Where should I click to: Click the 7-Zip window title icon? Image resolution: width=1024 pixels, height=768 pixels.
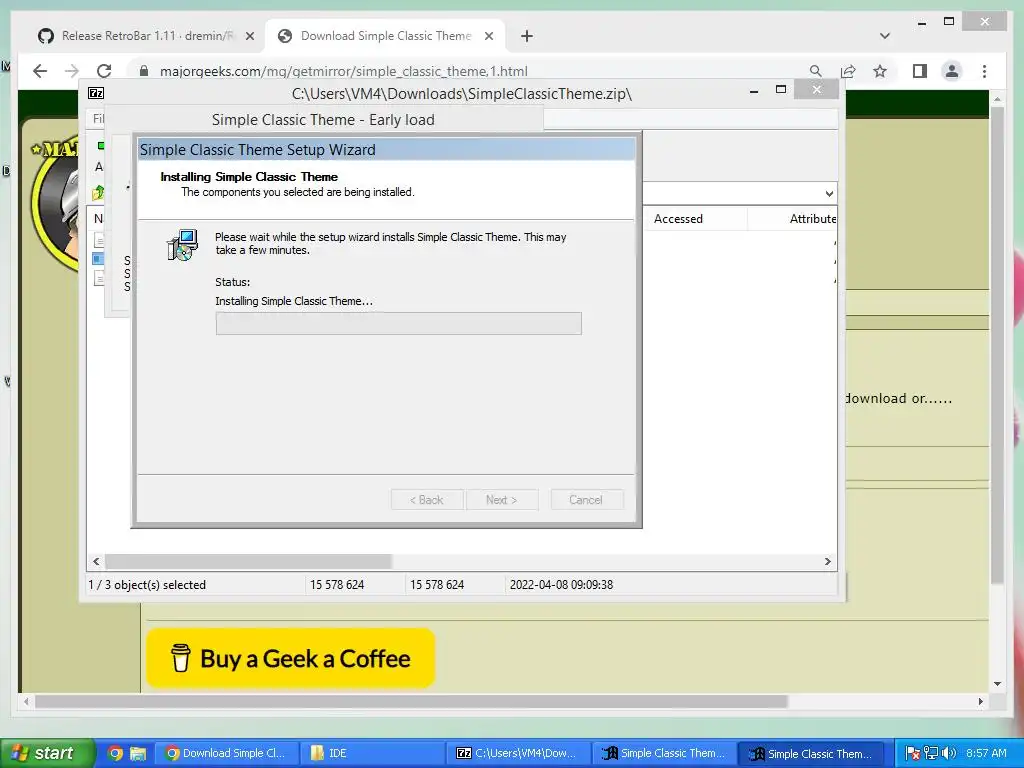click(96, 93)
